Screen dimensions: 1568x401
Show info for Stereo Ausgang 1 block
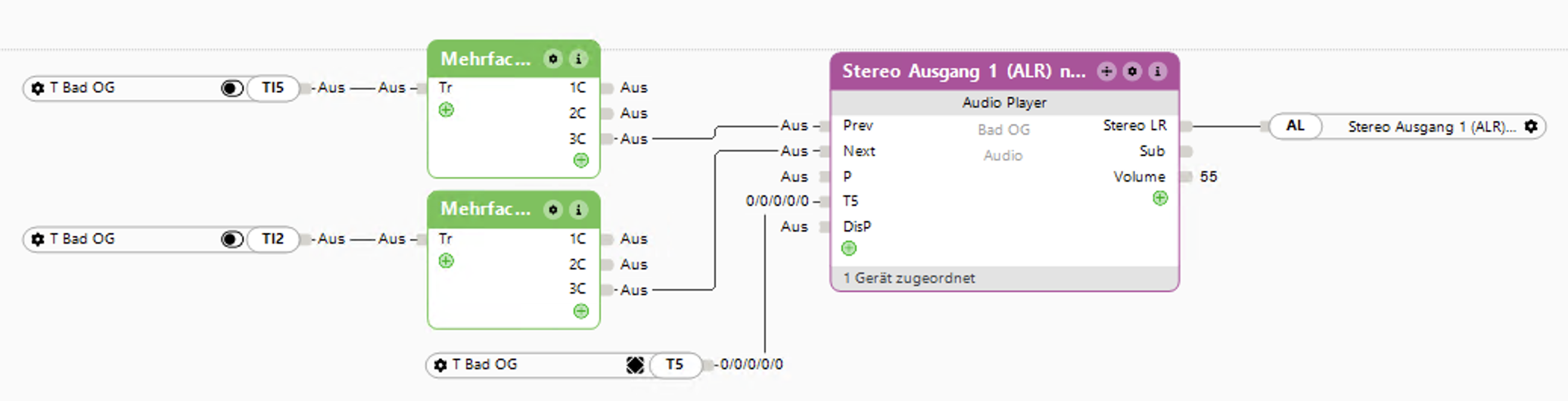tap(1157, 71)
